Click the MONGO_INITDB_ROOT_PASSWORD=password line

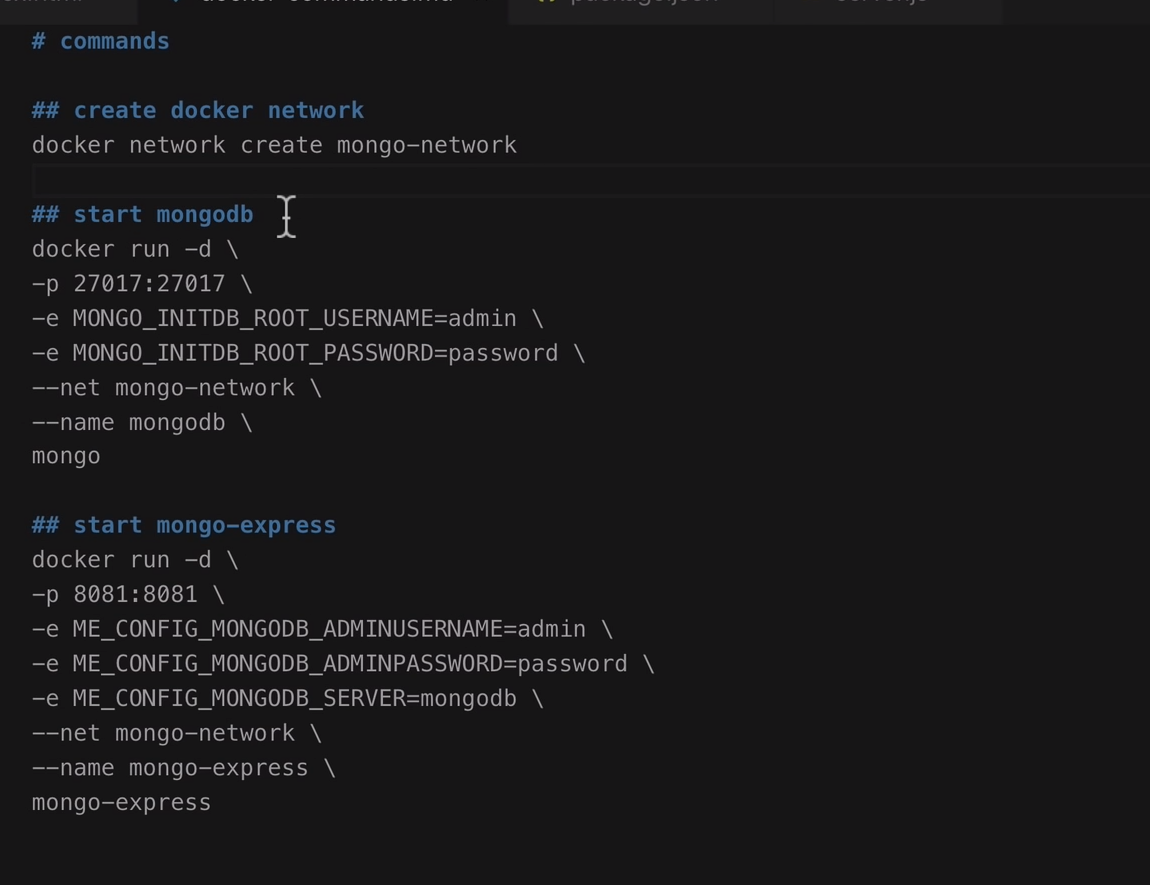(308, 353)
